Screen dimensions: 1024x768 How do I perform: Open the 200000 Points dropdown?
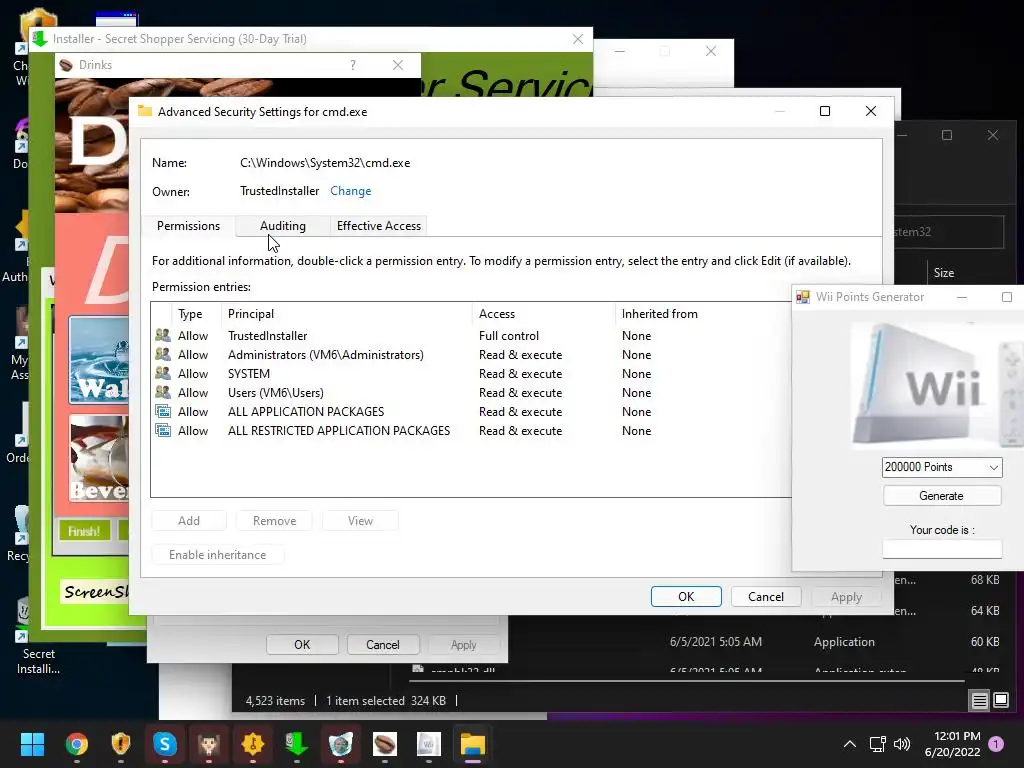942,467
